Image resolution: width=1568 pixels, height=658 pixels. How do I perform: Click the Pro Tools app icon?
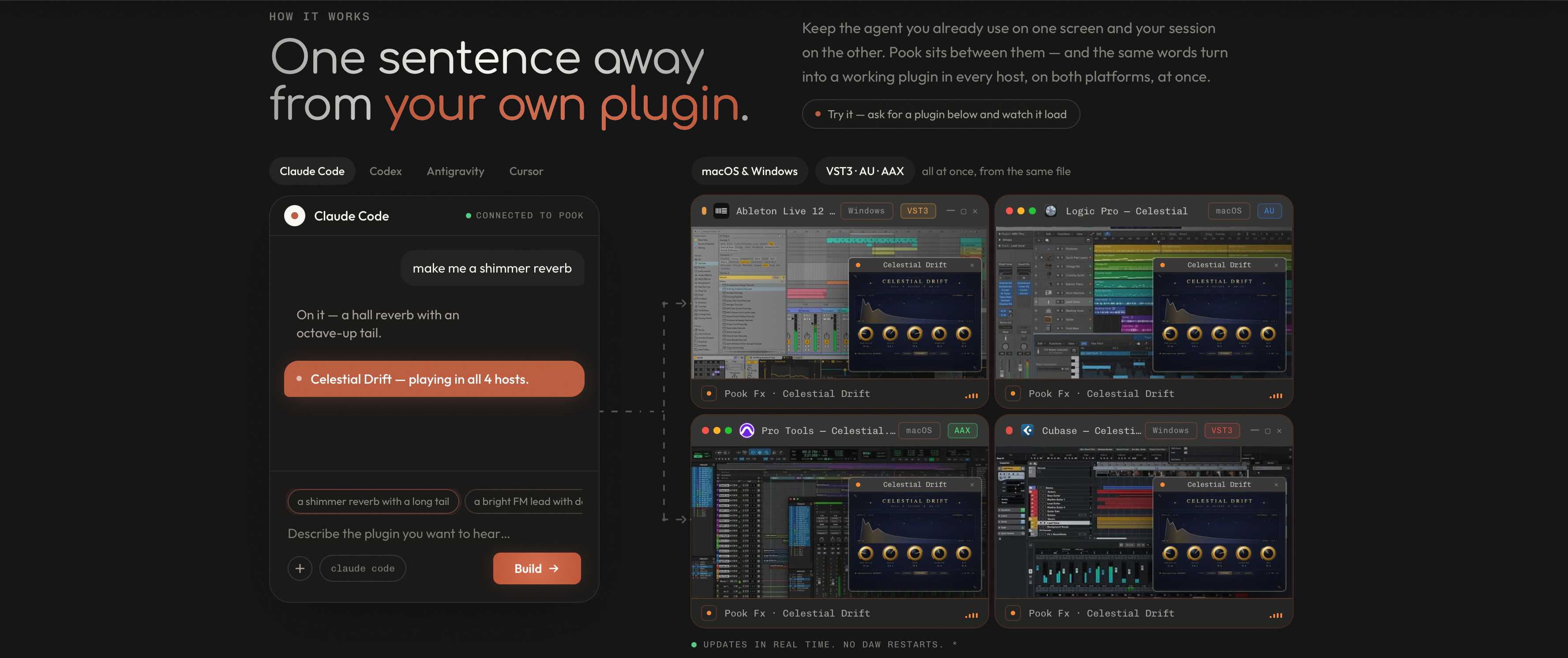click(x=746, y=430)
